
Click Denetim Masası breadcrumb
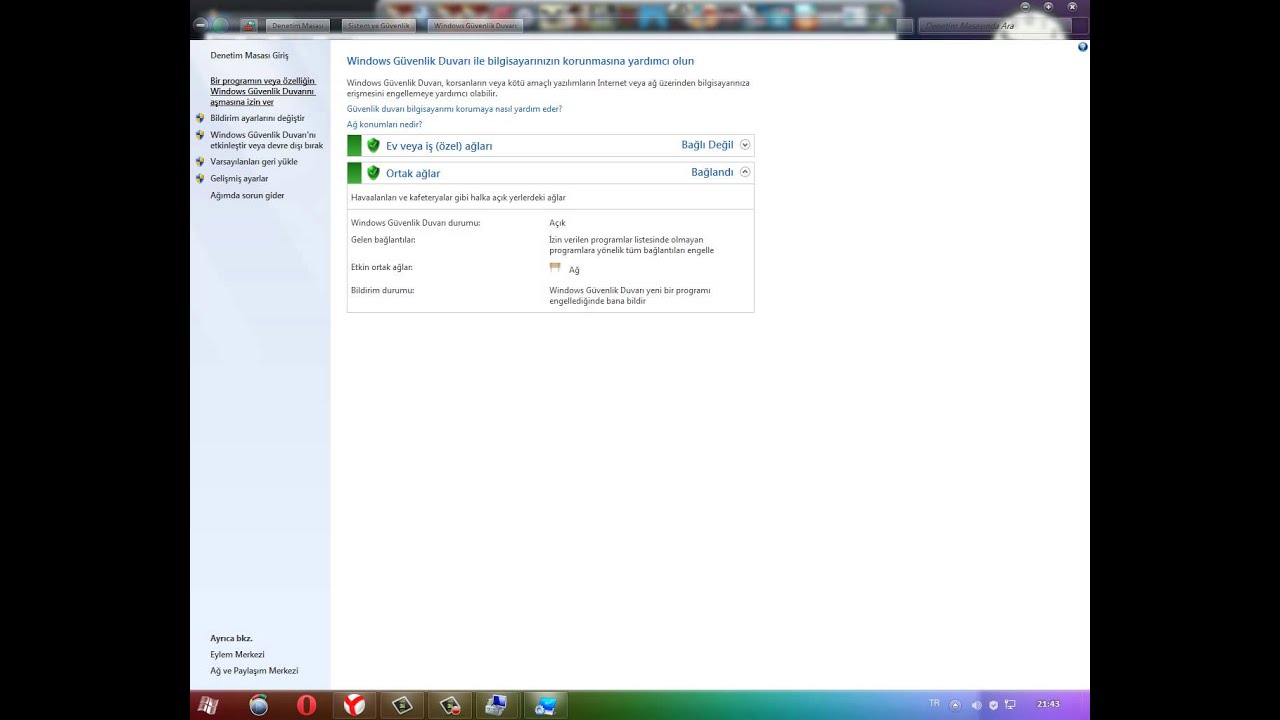pos(297,25)
